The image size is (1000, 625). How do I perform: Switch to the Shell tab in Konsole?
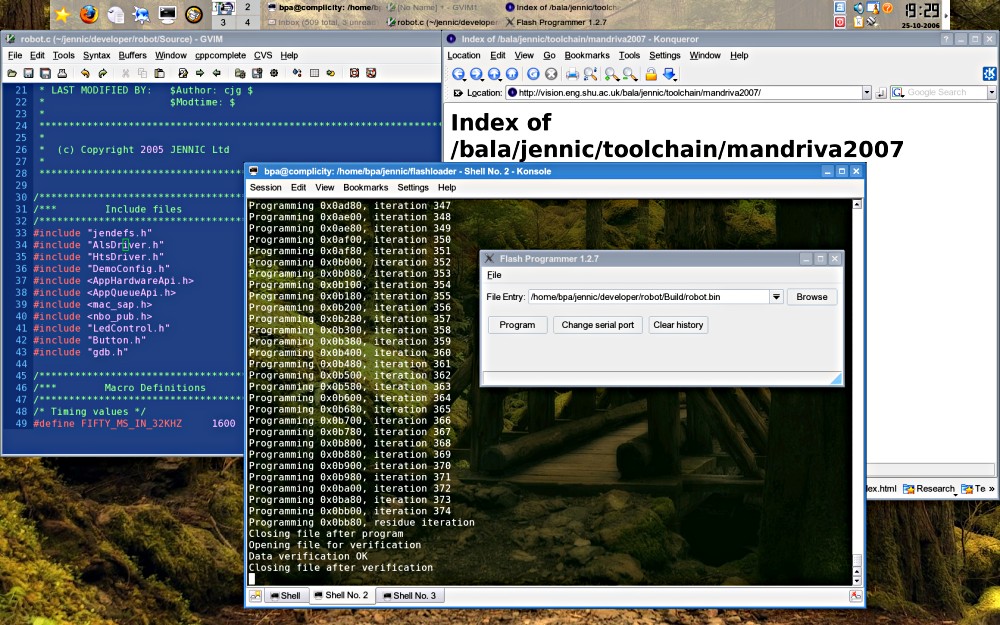(x=285, y=596)
